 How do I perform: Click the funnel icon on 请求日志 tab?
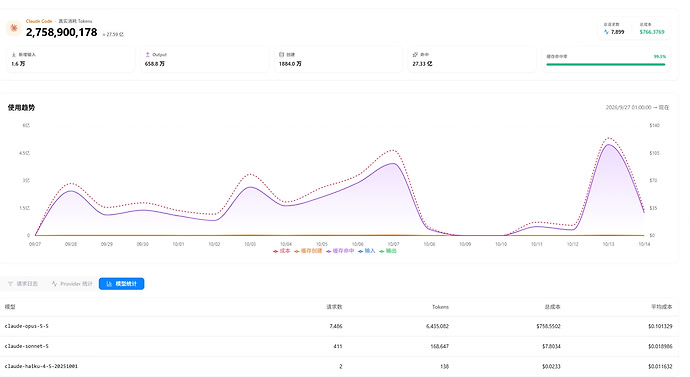11,284
